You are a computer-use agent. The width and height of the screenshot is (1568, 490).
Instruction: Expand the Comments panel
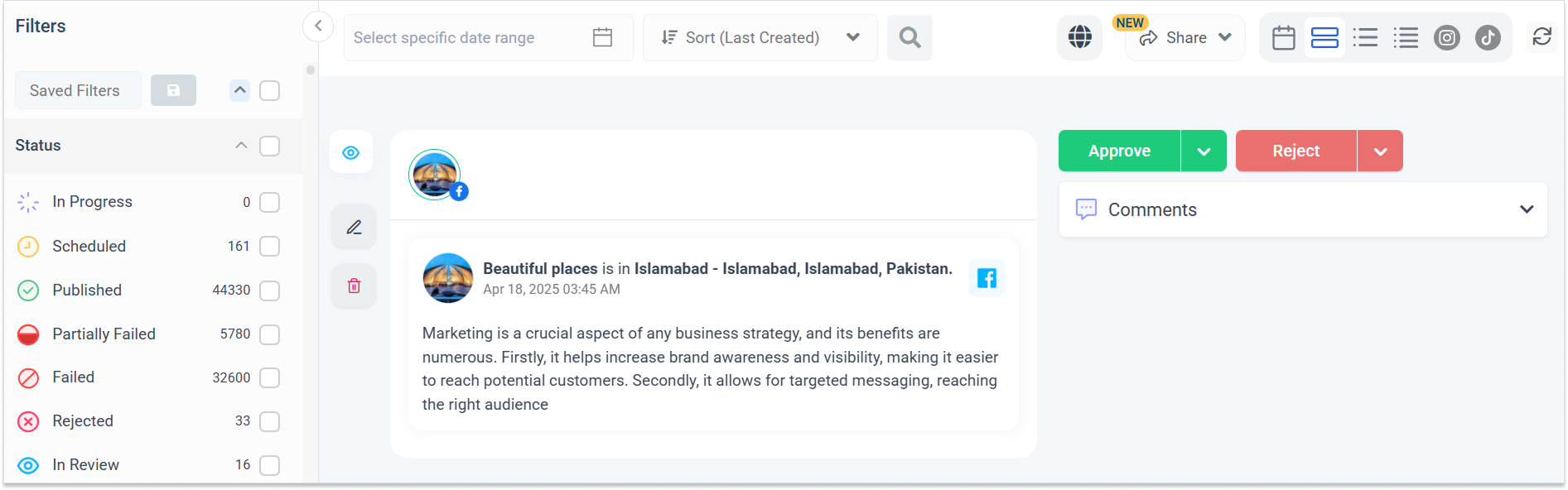pos(1303,209)
